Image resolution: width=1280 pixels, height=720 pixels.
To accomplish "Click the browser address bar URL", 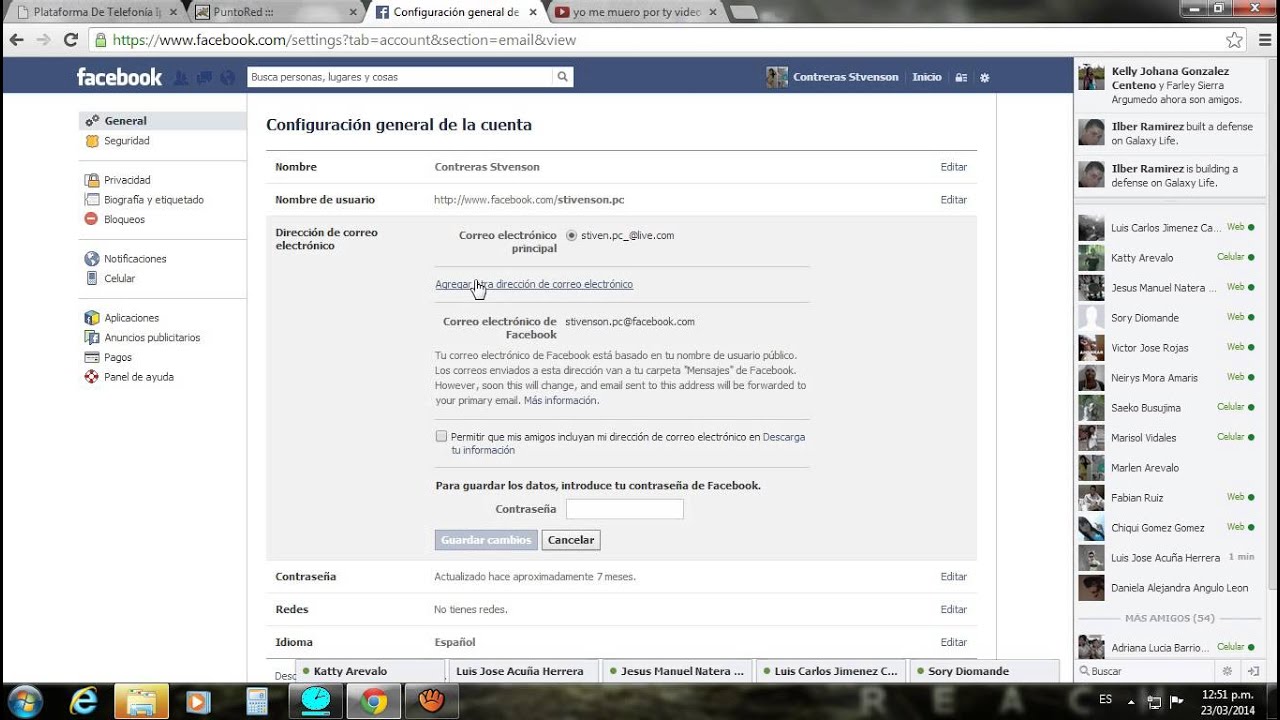I will 344,40.
